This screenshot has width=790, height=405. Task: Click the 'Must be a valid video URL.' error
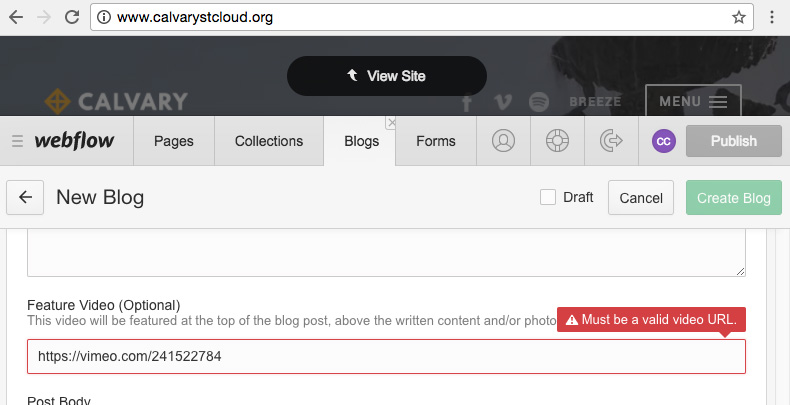point(651,319)
